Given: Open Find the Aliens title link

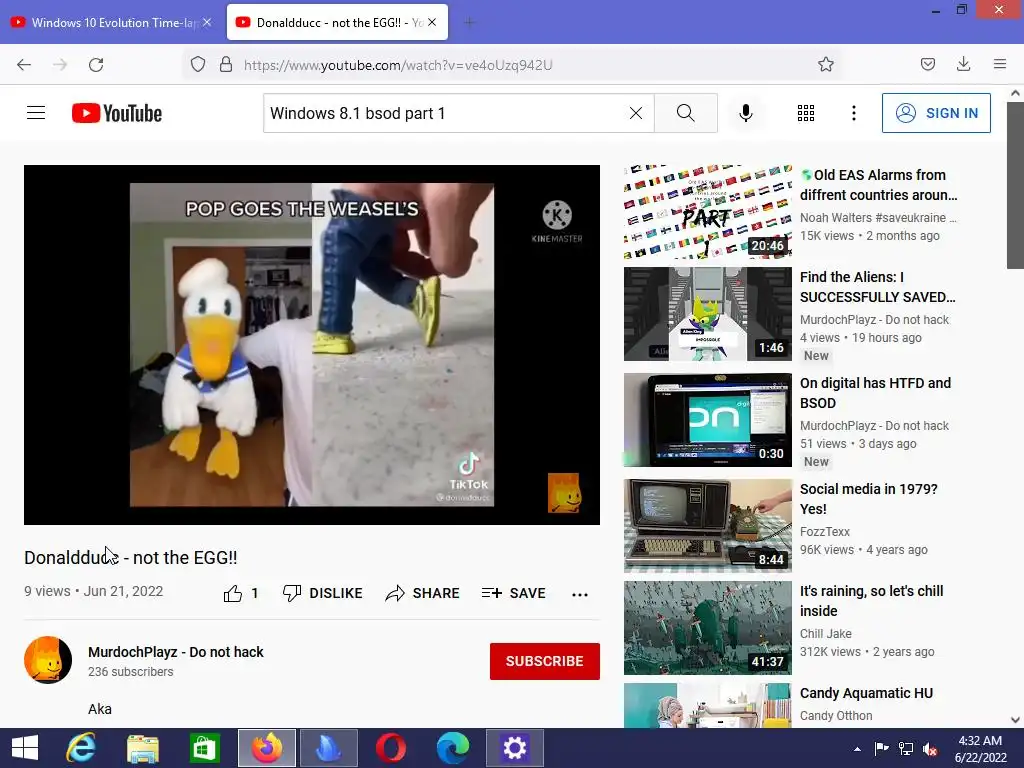Looking at the screenshot, I should (x=877, y=287).
